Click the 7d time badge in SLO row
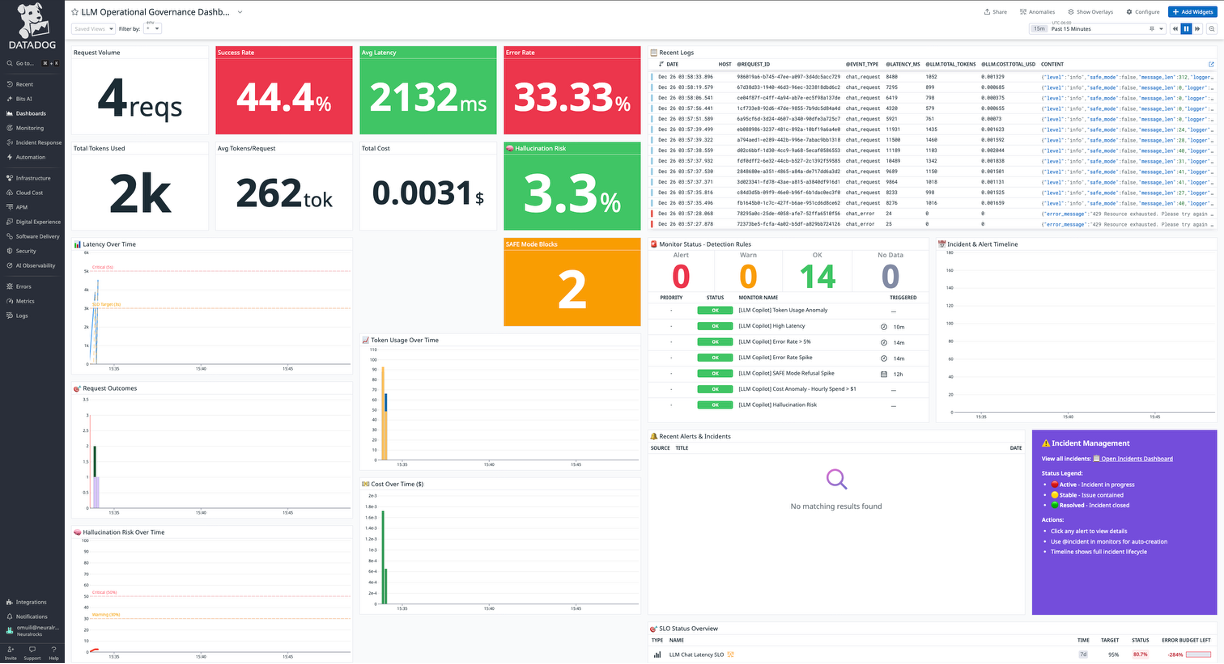Image resolution: width=1224 pixels, height=664 pixels. (x=1083, y=654)
